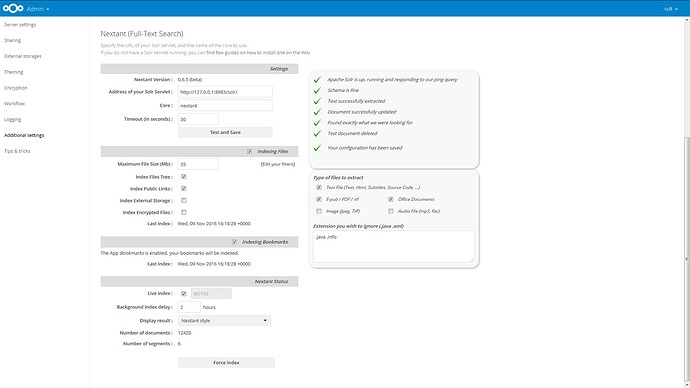Click the Nextcloud logo icon
Viewport: 690px width, 388px height.
pos(13,8)
